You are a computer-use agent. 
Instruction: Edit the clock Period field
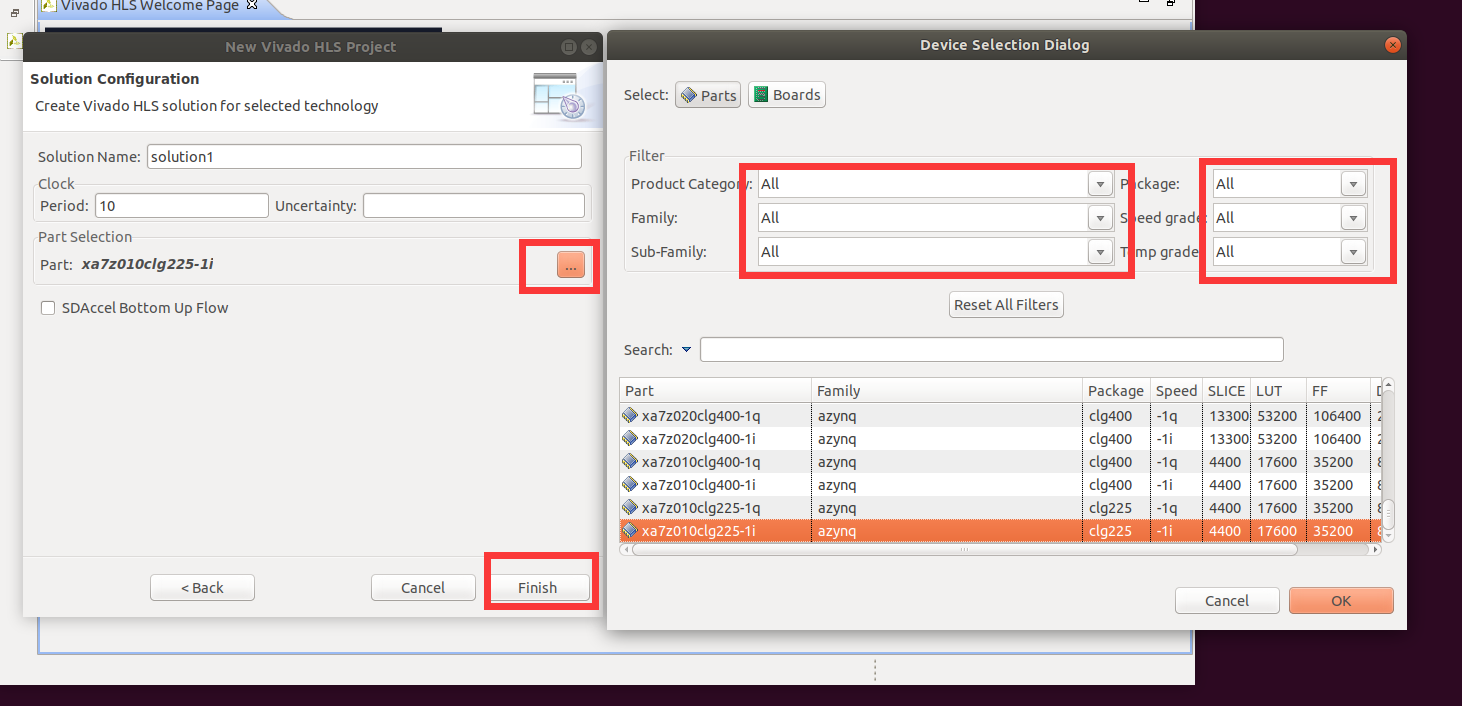point(182,205)
